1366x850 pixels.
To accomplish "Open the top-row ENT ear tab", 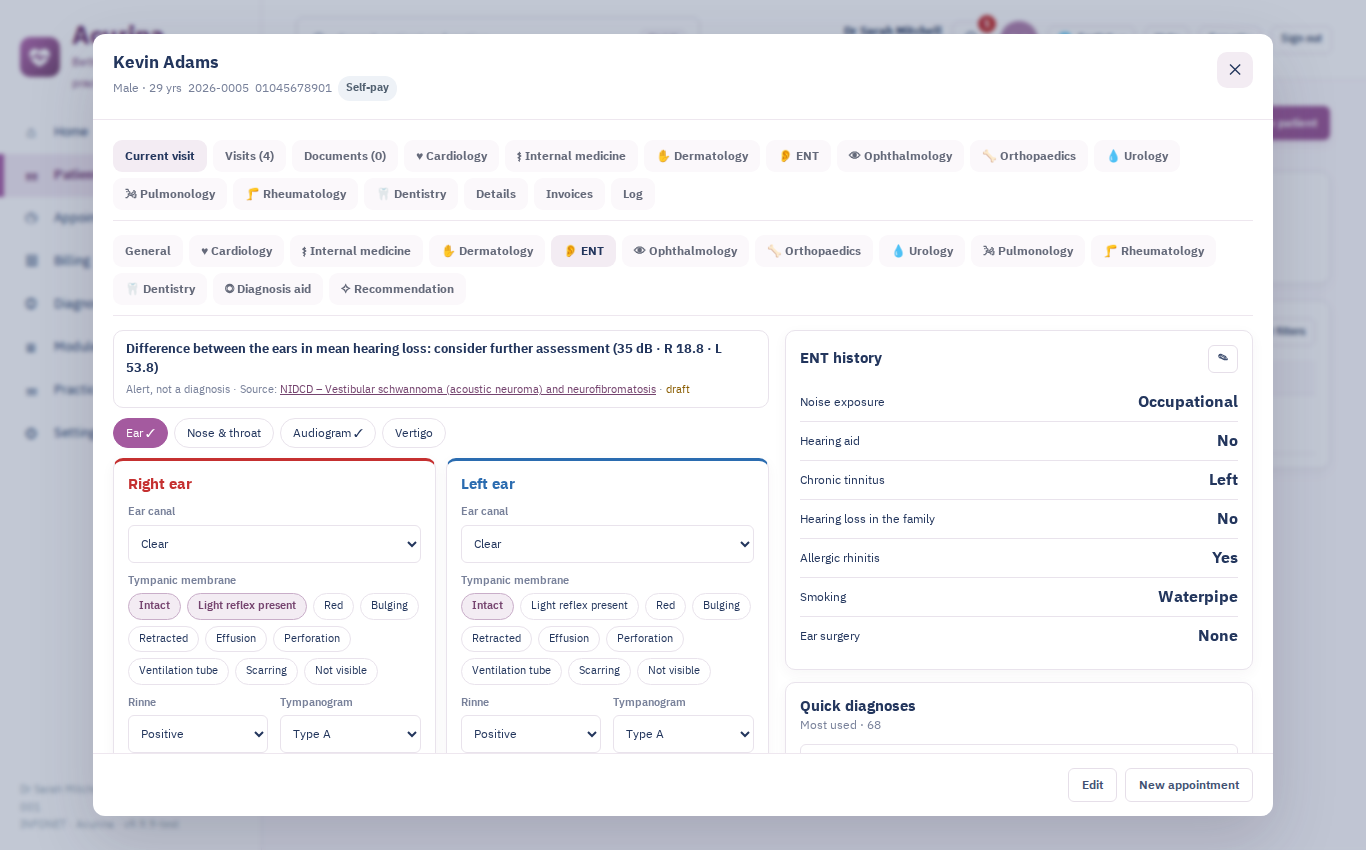I will (798, 156).
